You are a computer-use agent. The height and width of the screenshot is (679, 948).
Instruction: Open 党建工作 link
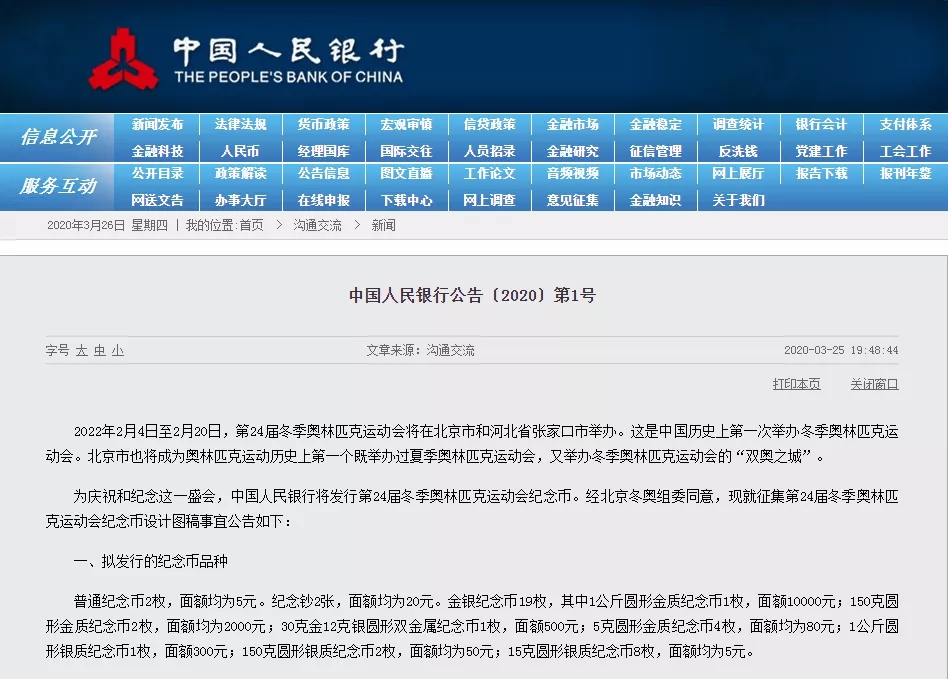(822, 151)
